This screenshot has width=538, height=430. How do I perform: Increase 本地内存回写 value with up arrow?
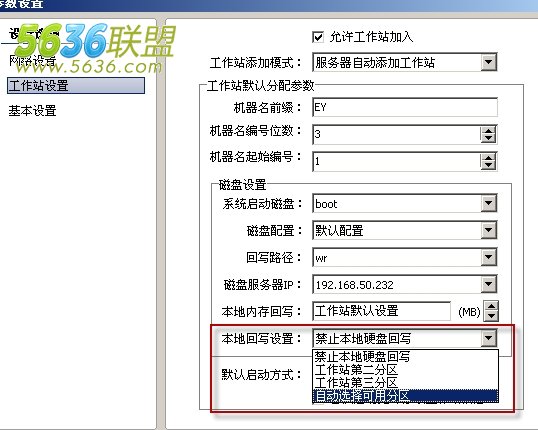491,306
